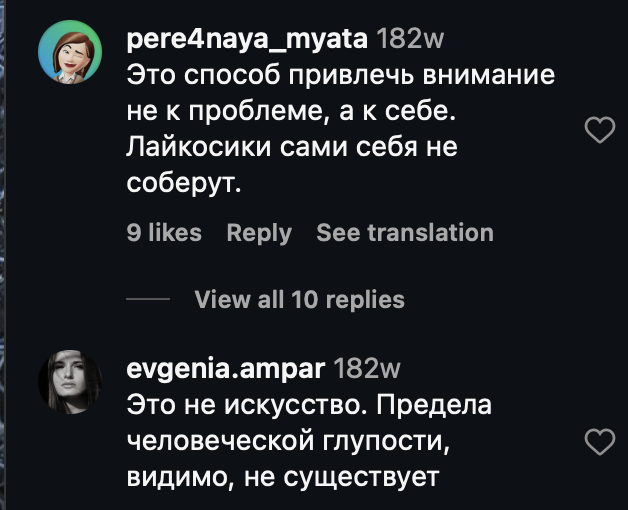
Task: Click the 182w timestamp beside pere4naya_myata
Action: (x=408, y=40)
